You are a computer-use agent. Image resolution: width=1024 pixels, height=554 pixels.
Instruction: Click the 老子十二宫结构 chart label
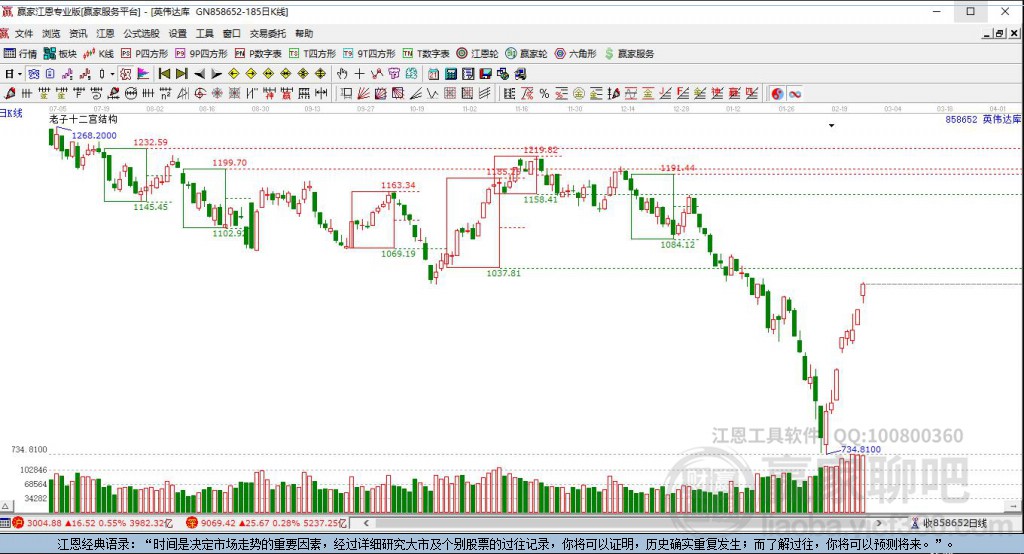pos(84,119)
